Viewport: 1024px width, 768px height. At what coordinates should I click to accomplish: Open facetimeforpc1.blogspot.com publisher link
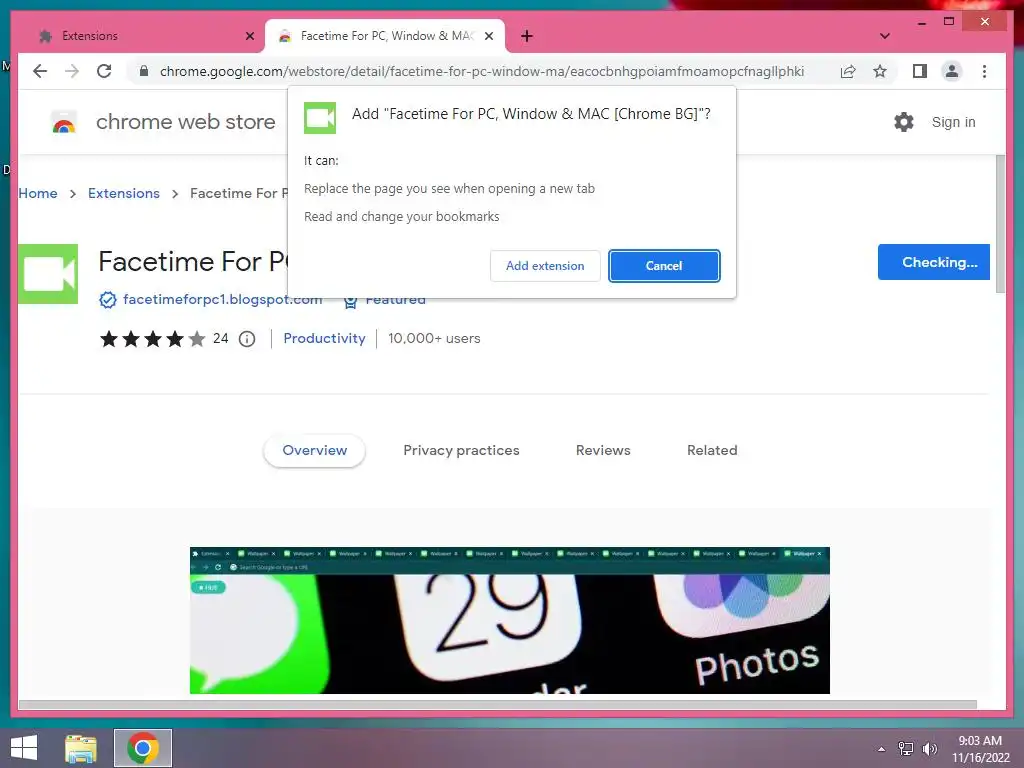pos(222,300)
